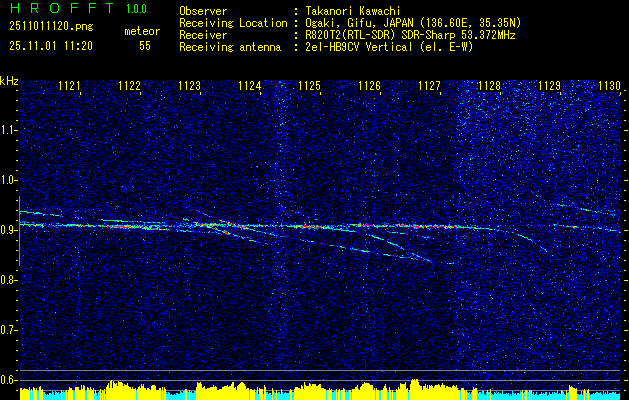Click time marker 1128

tap(489, 86)
